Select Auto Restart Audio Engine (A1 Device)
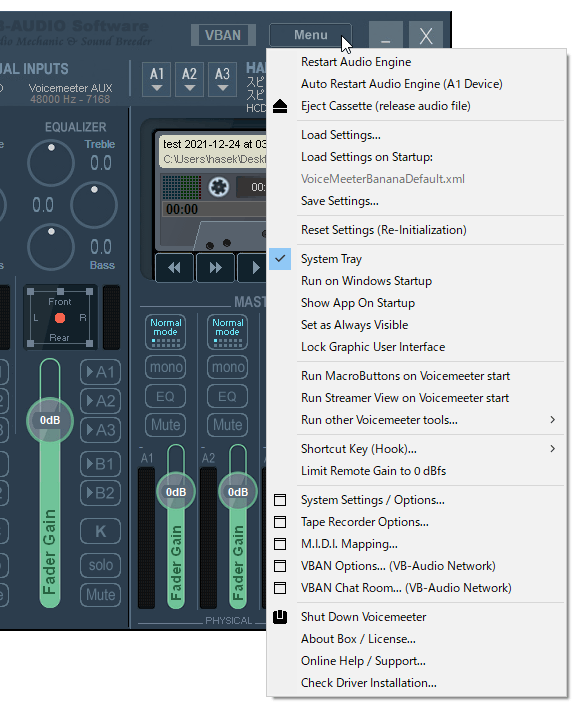The width and height of the screenshot is (580, 710). (x=416, y=84)
